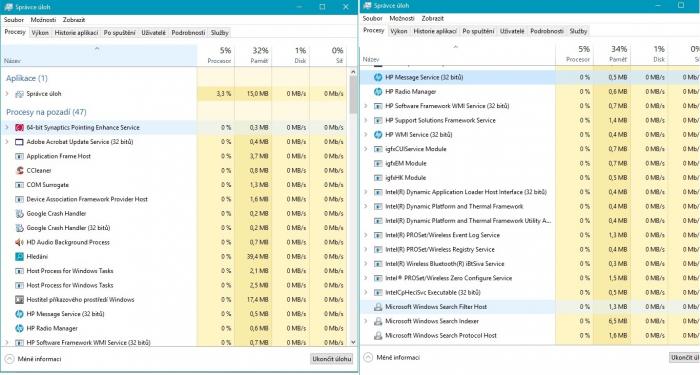700x375 pixels.
Task: Click scrollbar down arrow in left window
Action: [353, 342]
